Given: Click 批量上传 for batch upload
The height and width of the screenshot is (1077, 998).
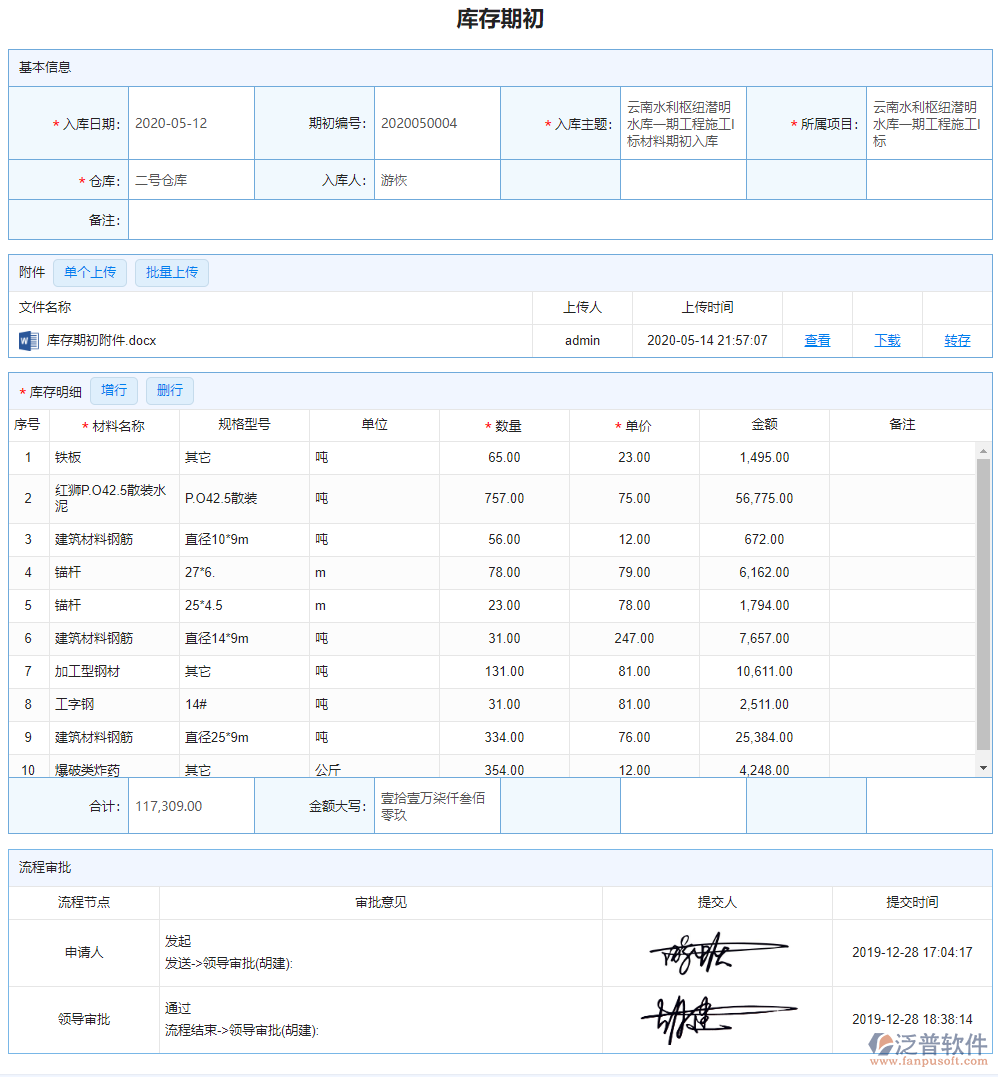Looking at the screenshot, I should (171, 272).
